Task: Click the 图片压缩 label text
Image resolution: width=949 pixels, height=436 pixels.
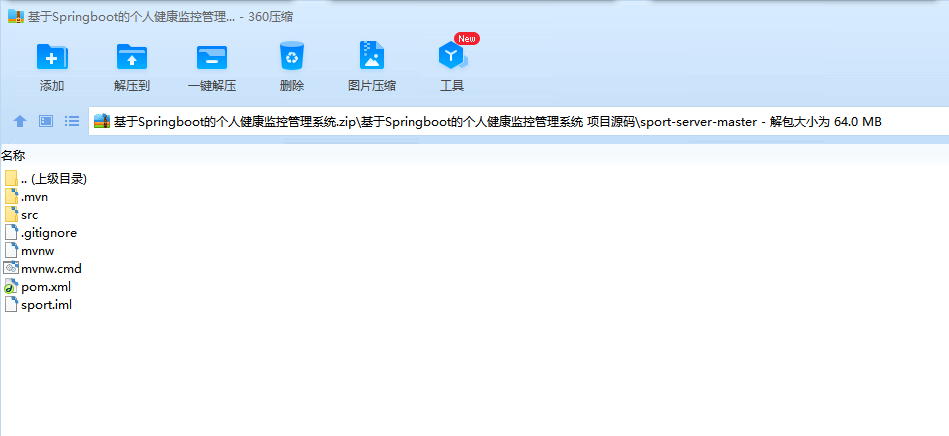Action: [372, 86]
